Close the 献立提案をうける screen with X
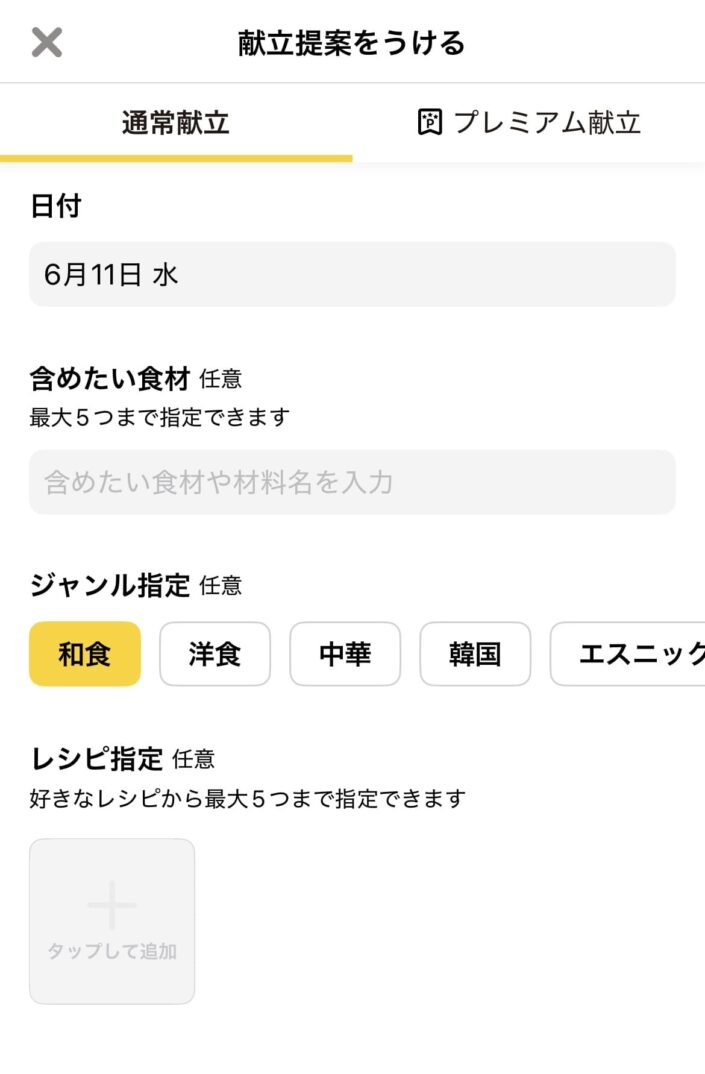The image size is (705, 1074). (x=47, y=42)
